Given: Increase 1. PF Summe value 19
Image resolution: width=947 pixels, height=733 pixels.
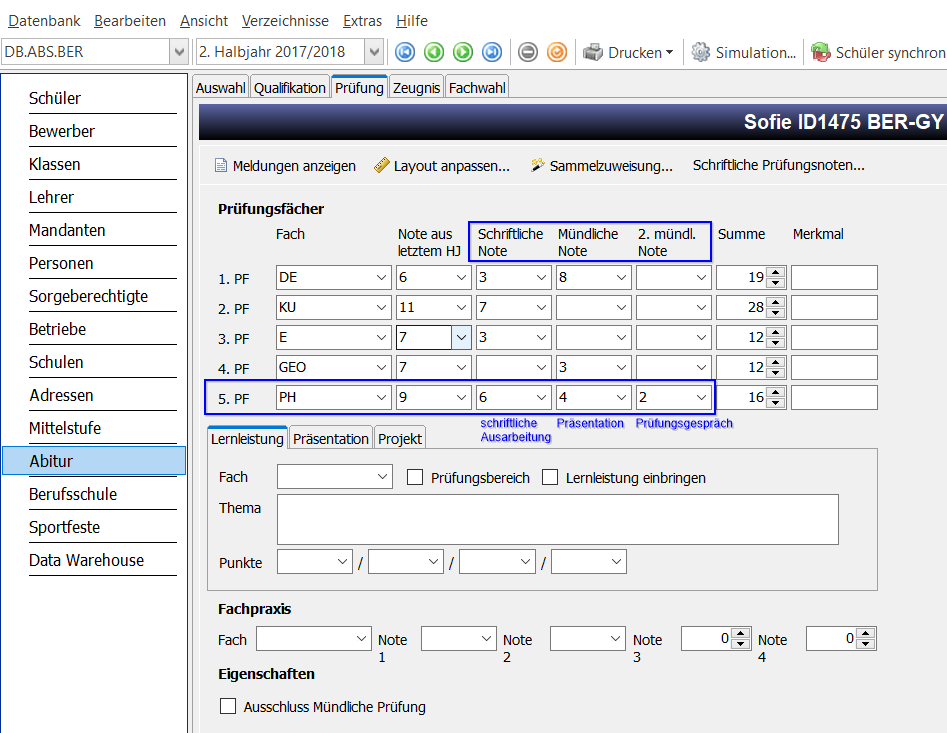Looking at the screenshot, I should 775,272.
